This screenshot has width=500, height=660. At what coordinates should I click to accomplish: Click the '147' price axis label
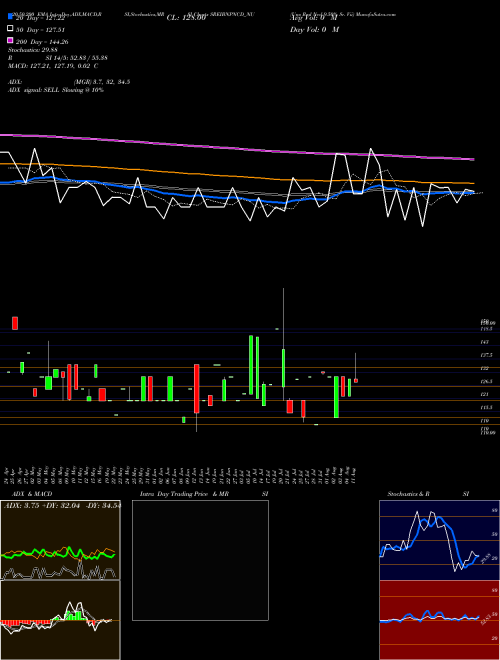484,343
